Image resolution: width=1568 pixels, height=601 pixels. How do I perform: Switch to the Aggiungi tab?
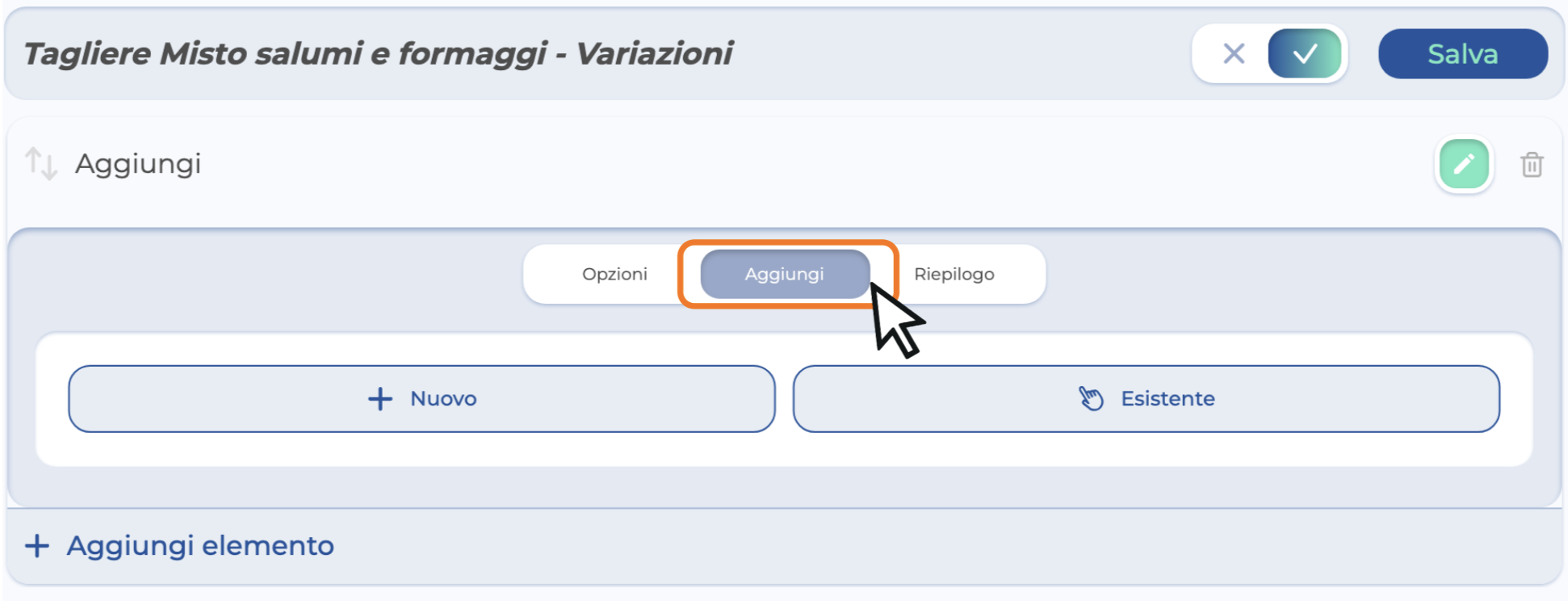click(785, 275)
